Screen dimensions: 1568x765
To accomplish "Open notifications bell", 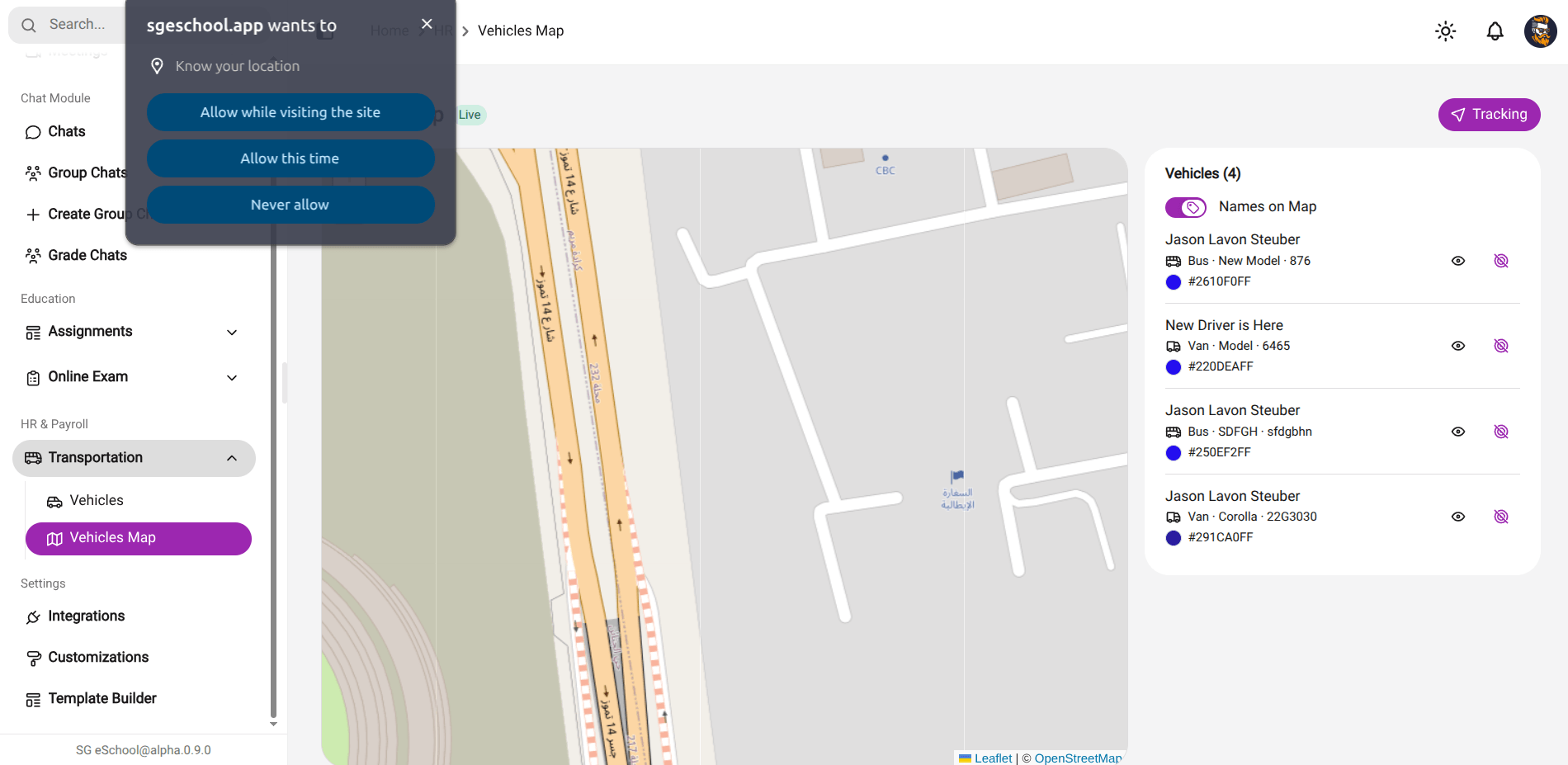I will [x=1495, y=31].
